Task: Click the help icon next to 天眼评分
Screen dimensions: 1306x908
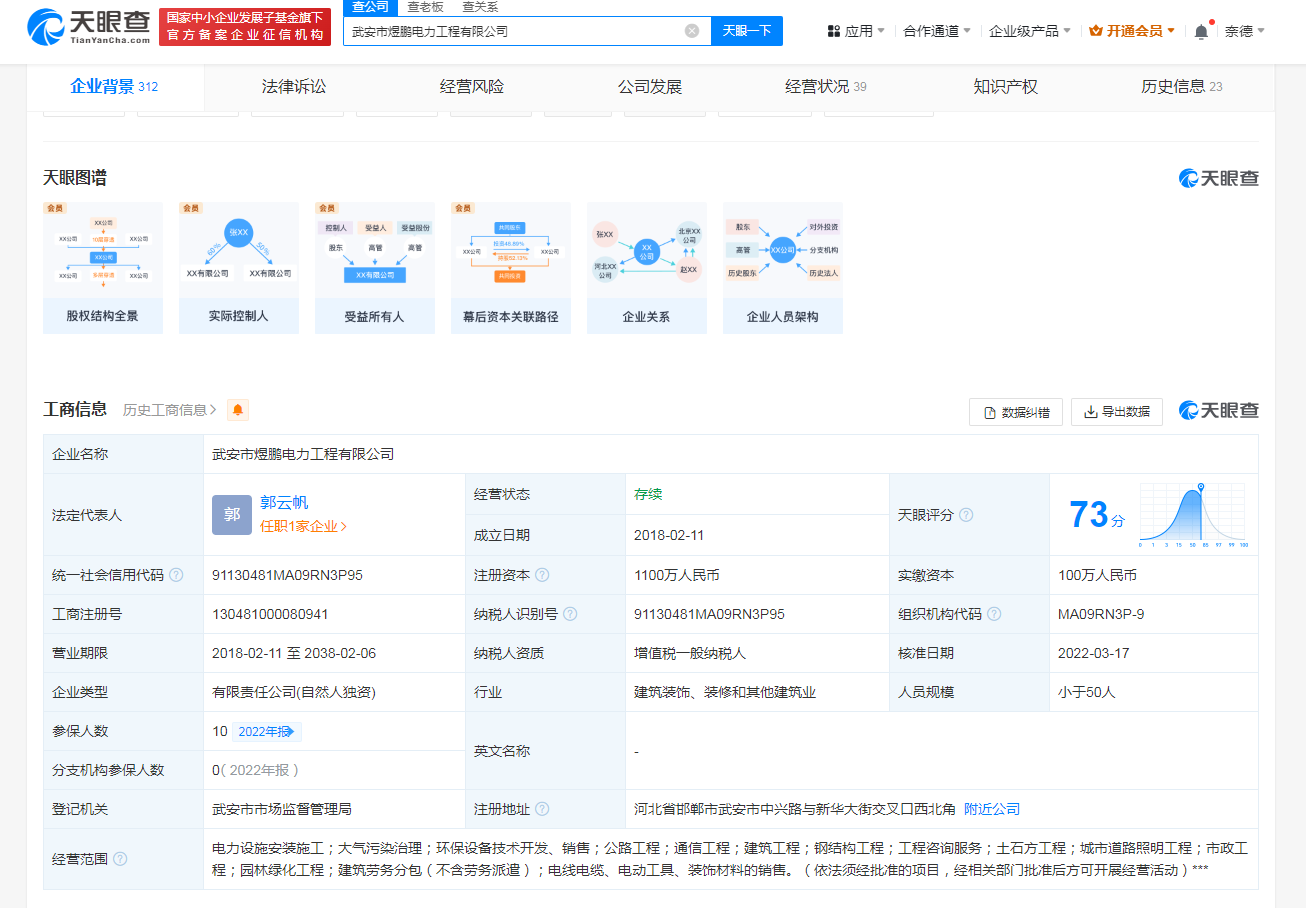Action: click(x=966, y=515)
